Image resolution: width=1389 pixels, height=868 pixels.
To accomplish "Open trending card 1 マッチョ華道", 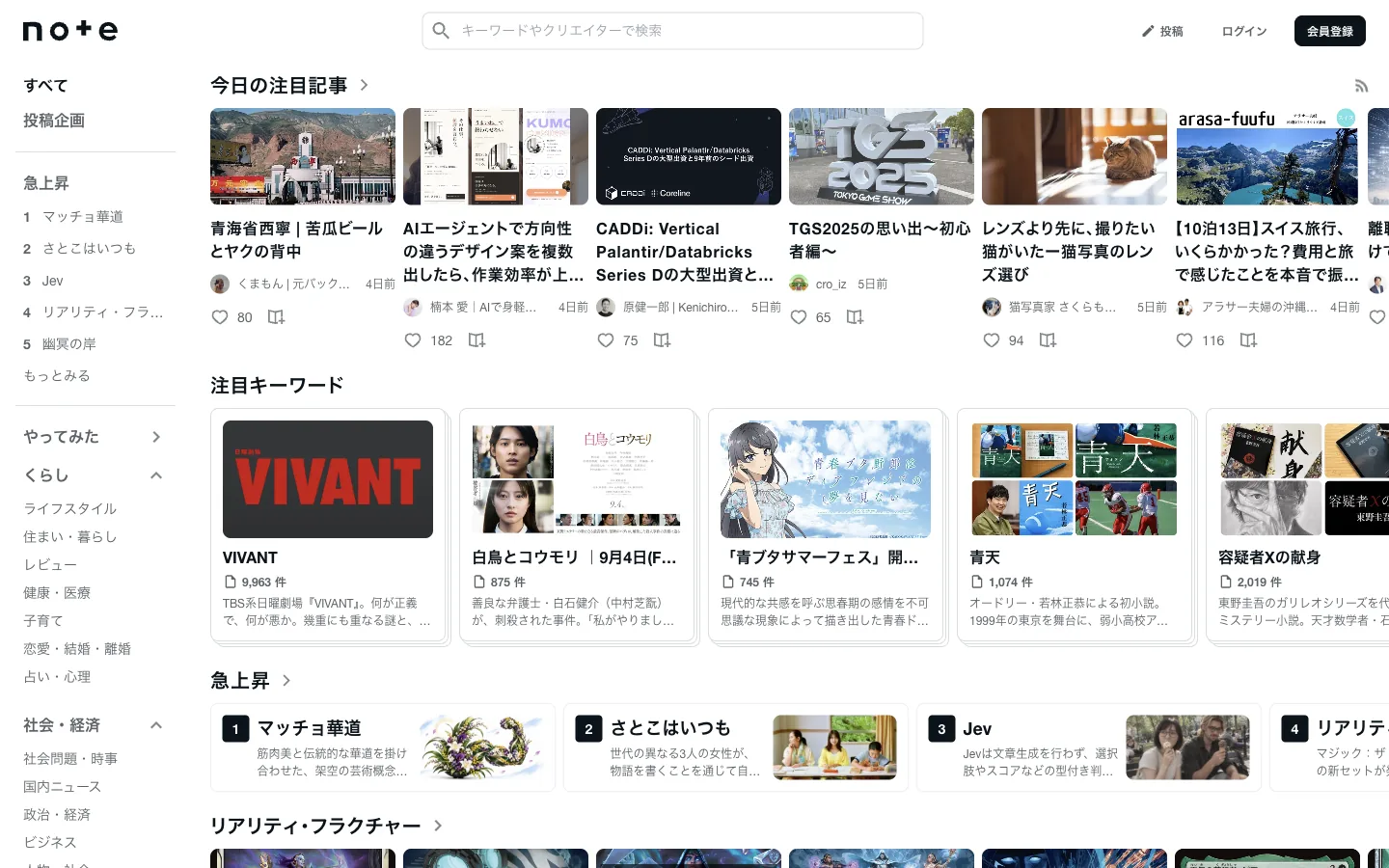I will point(383,747).
